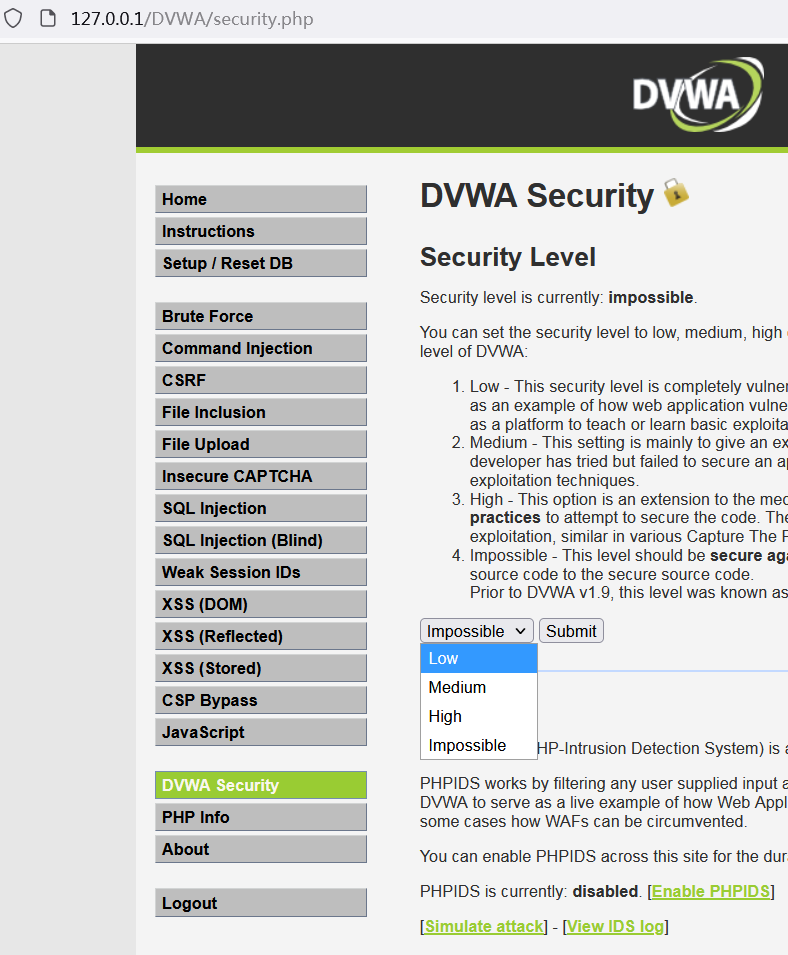Image resolution: width=788 pixels, height=955 pixels.
Task: Open Command Injection module
Action: pyautogui.click(x=261, y=348)
